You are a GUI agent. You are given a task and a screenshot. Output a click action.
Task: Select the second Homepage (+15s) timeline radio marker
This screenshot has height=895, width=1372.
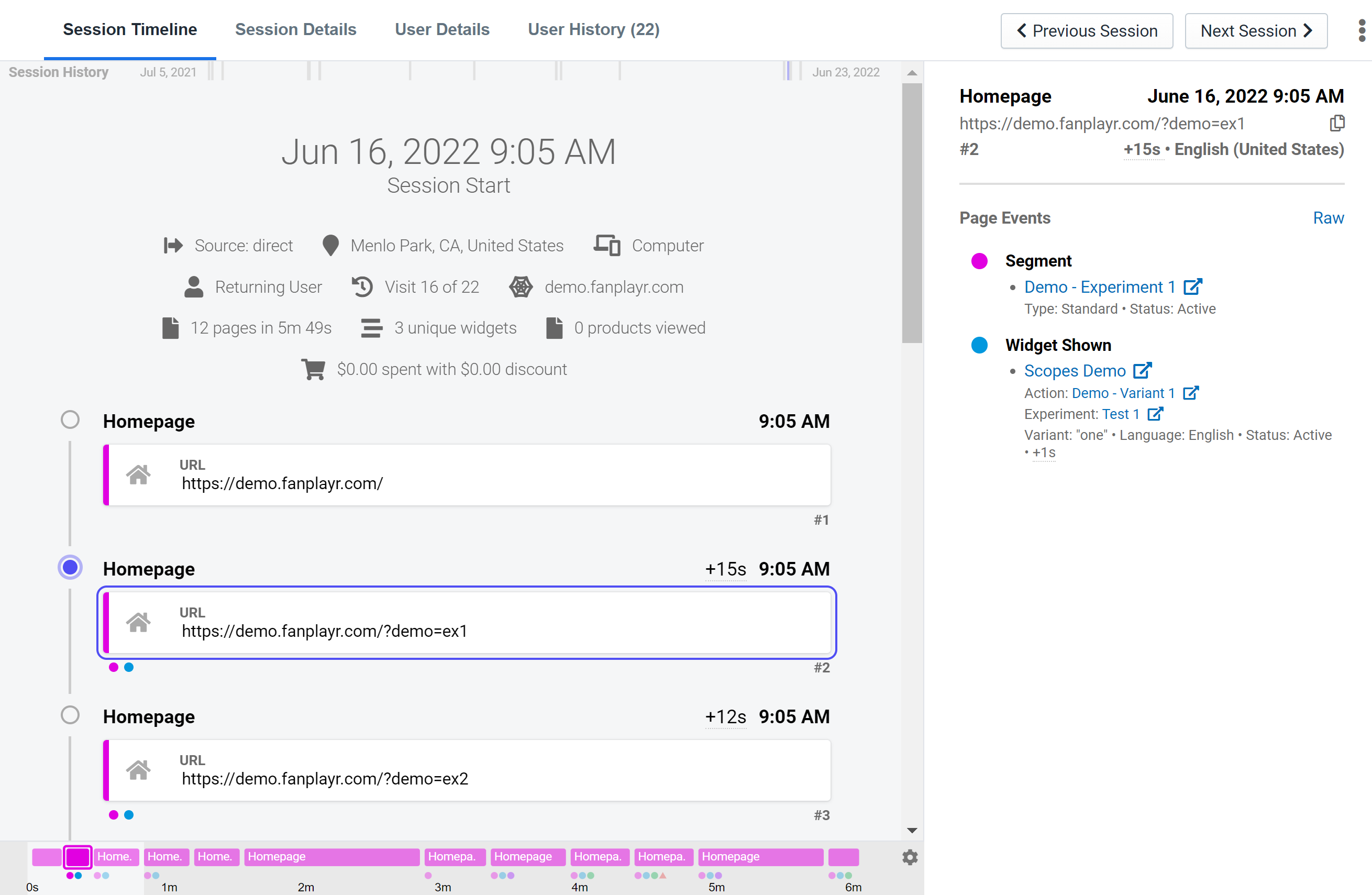pos(70,568)
